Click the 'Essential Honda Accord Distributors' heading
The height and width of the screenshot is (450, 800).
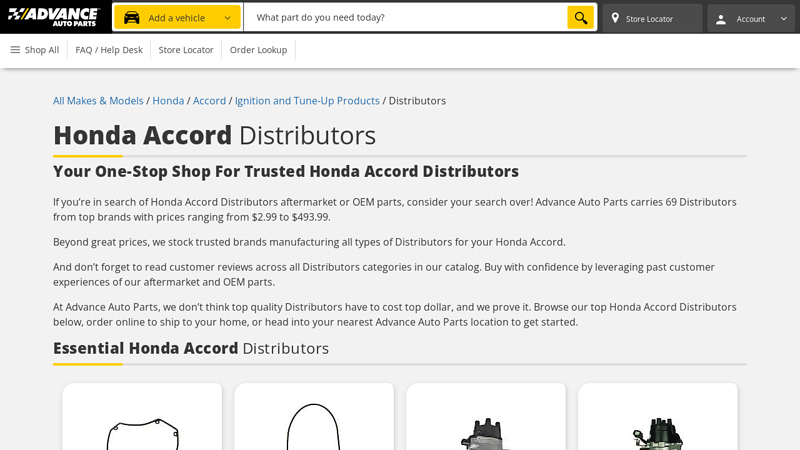191,348
